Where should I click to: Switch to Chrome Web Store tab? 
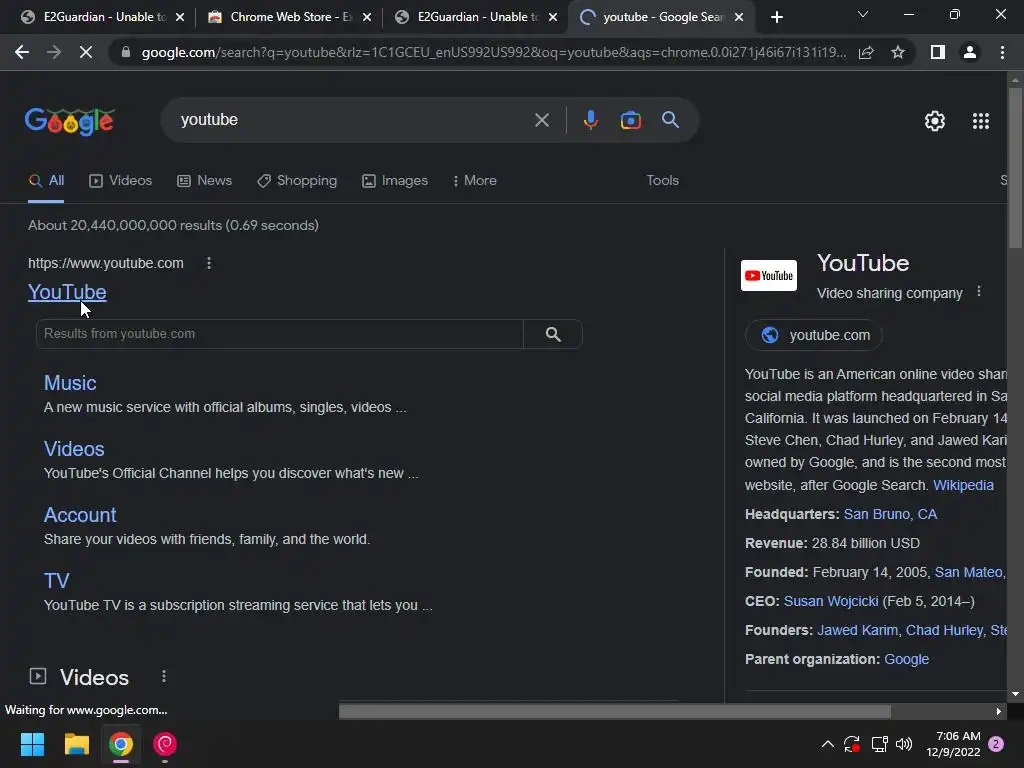281,17
